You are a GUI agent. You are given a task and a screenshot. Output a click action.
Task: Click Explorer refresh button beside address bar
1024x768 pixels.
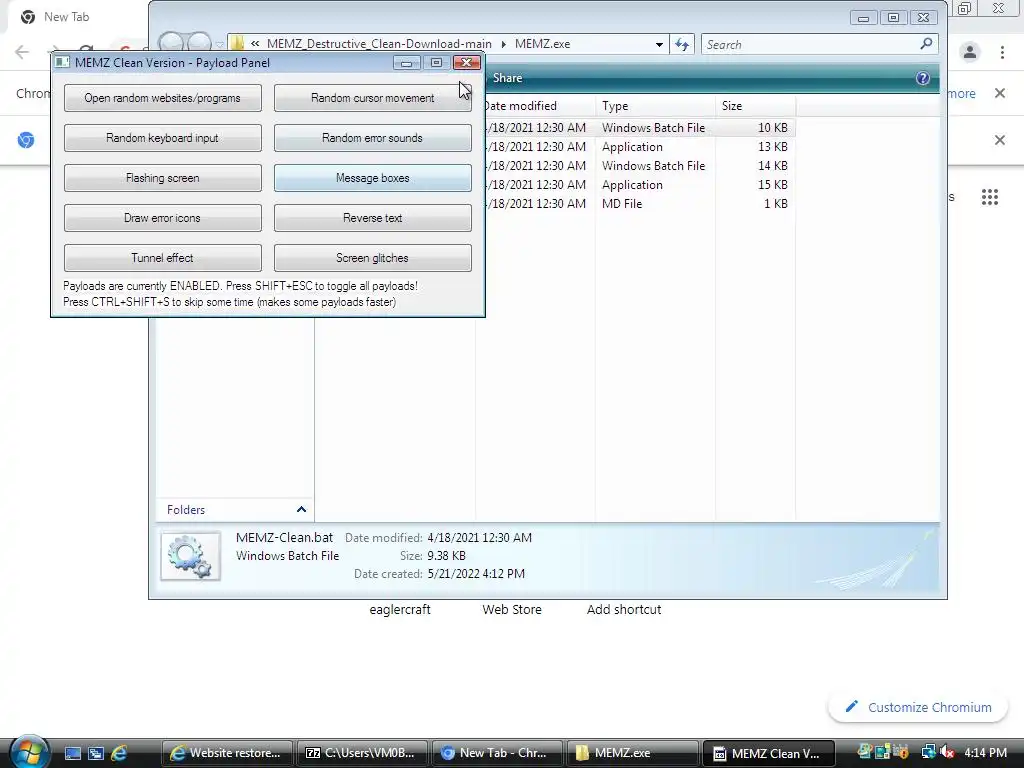pos(682,44)
